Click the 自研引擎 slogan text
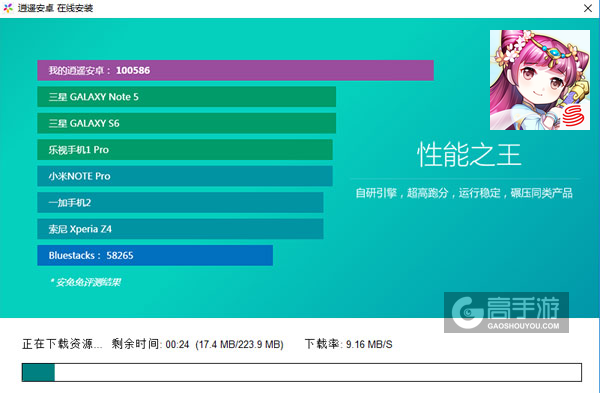This screenshot has height=393, width=600. 464,193
